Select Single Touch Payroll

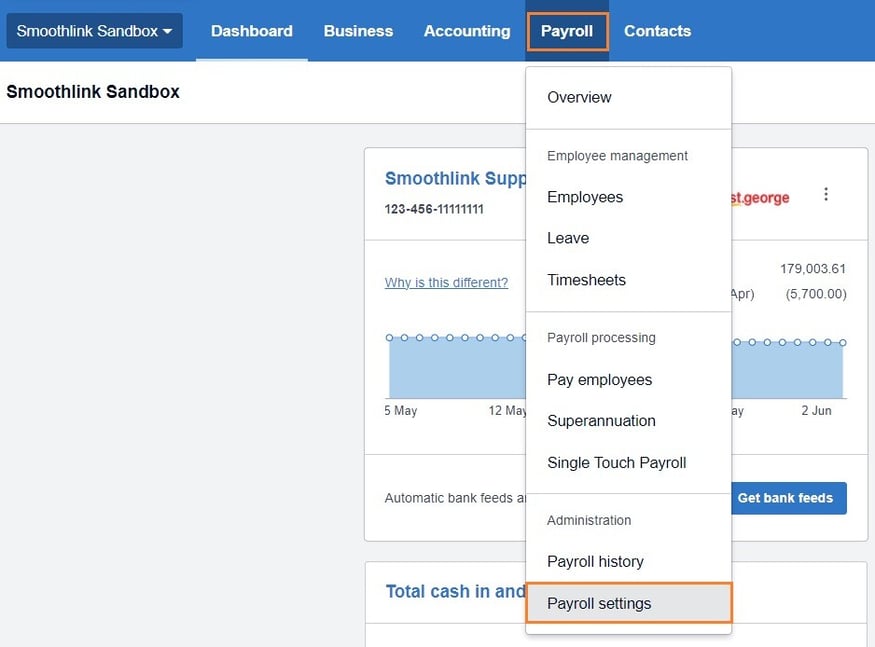coord(616,463)
